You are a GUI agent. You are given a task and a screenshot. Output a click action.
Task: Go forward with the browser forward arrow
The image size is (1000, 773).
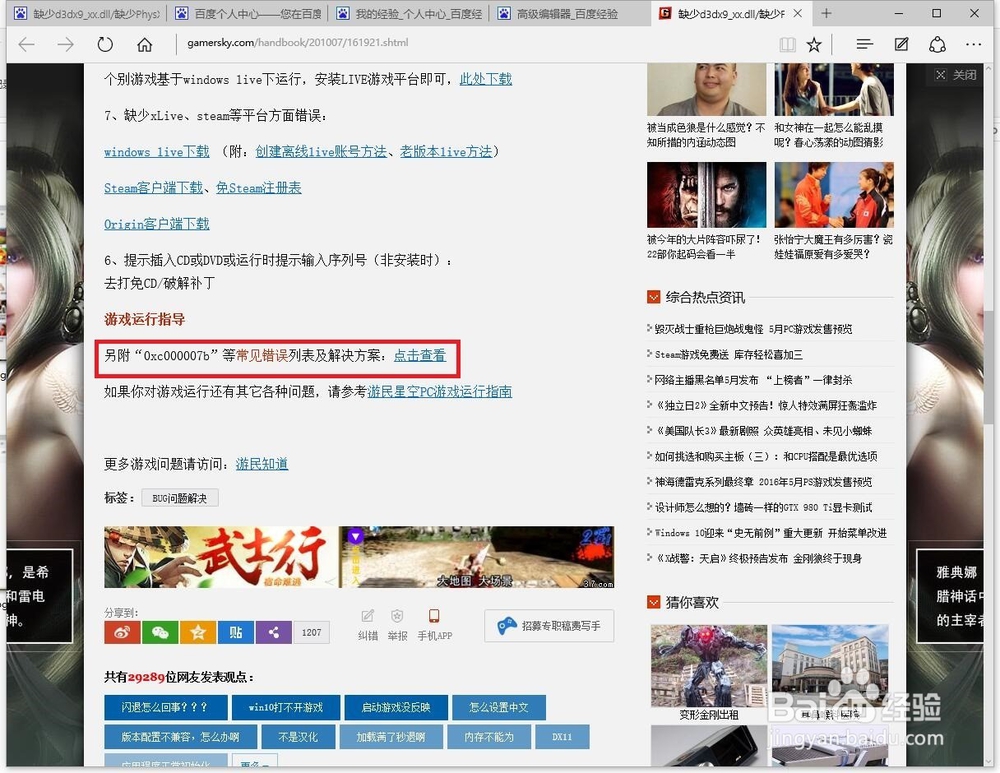(66, 44)
